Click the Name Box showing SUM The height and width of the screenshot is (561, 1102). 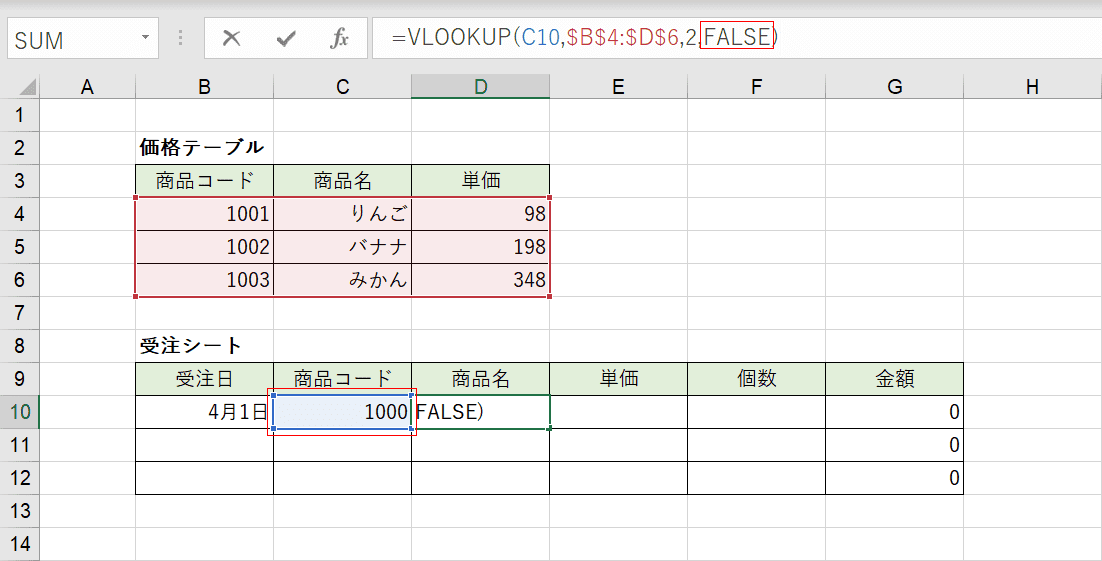(x=83, y=38)
